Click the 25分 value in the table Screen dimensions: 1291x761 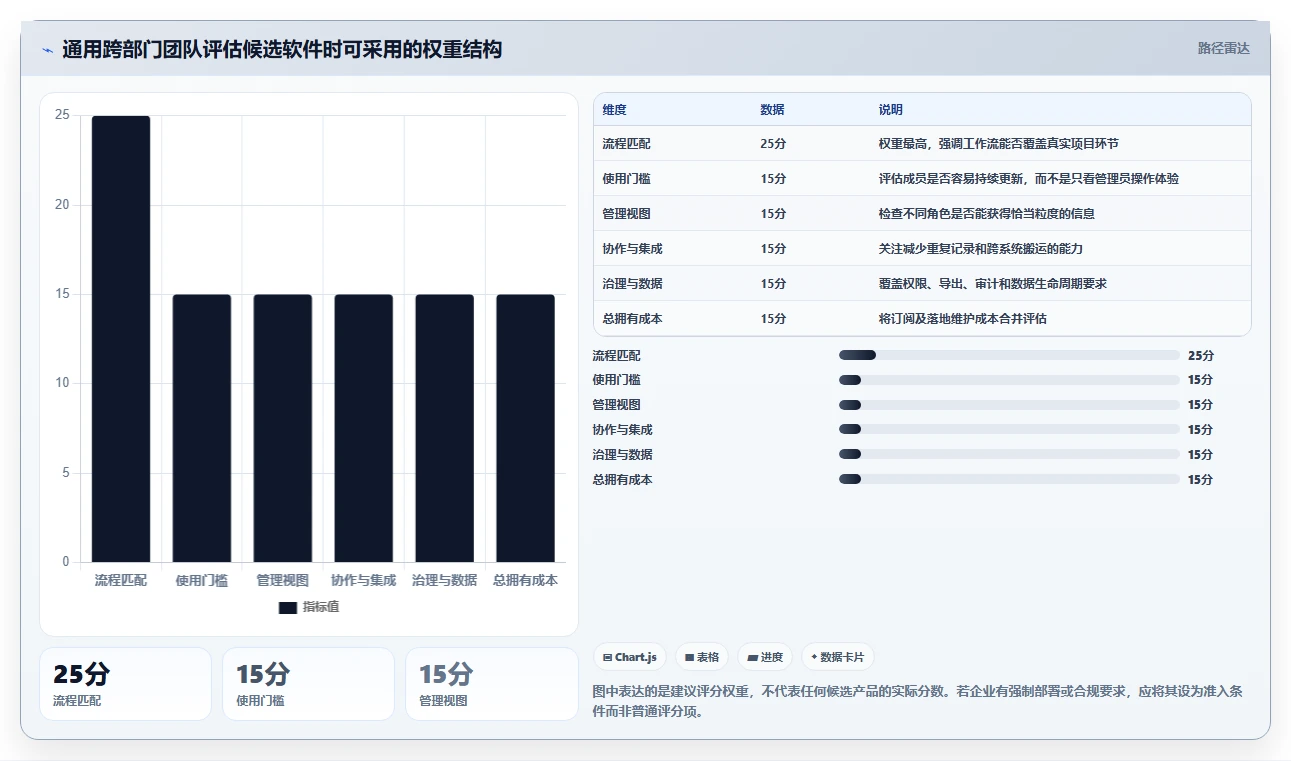[773, 144]
